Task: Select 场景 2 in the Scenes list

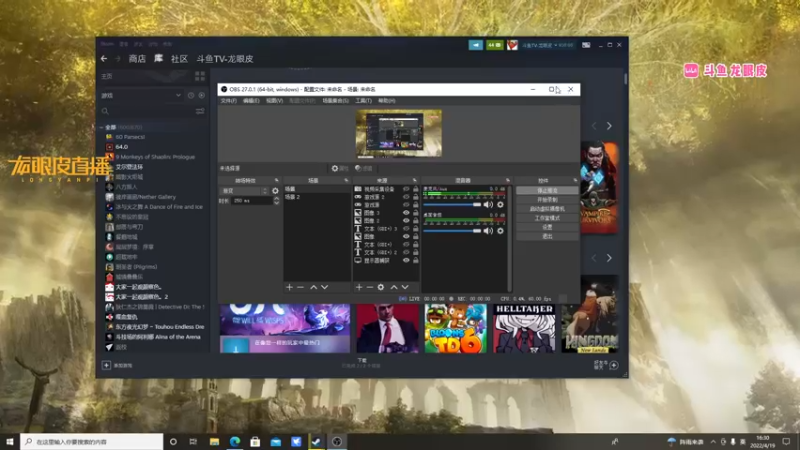Action: [x=316, y=197]
